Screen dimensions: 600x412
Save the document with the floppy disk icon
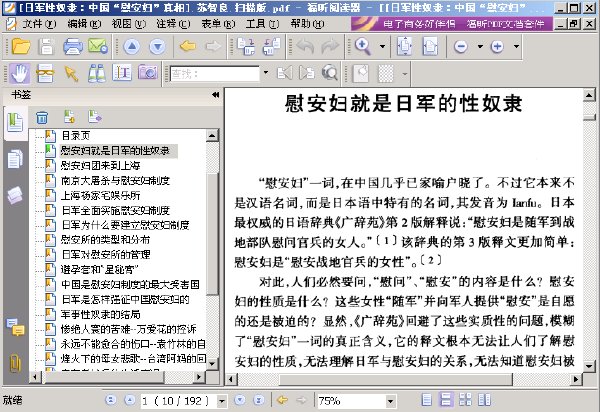[46, 47]
